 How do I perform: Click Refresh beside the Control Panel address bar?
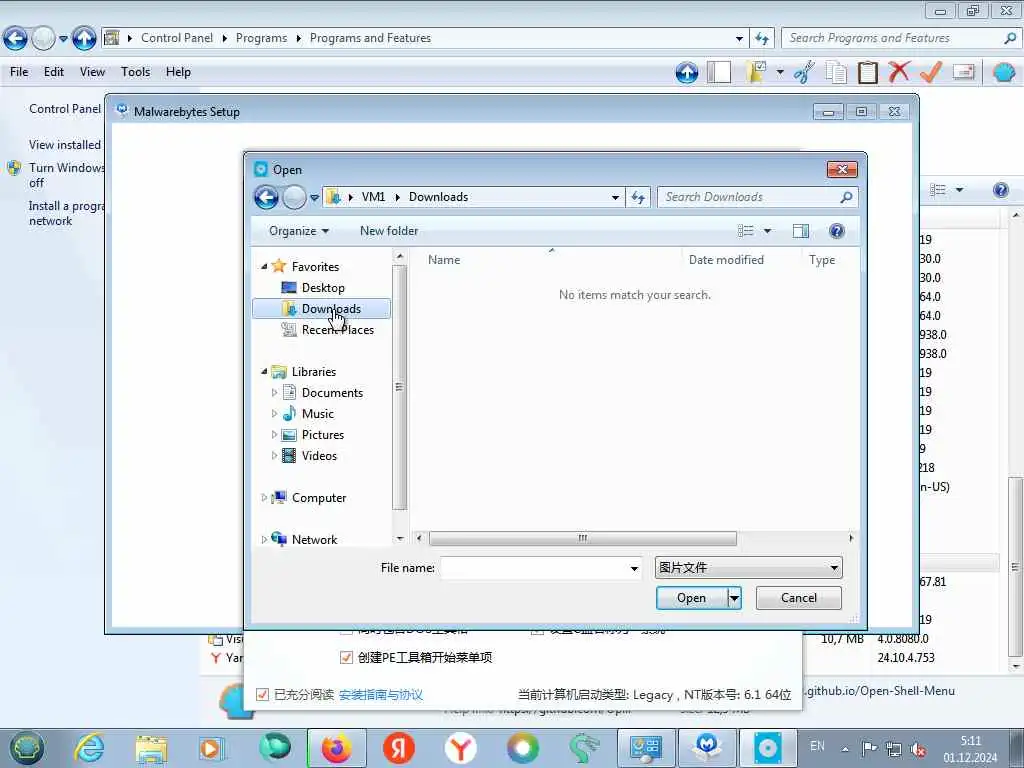pyautogui.click(x=761, y=39)
